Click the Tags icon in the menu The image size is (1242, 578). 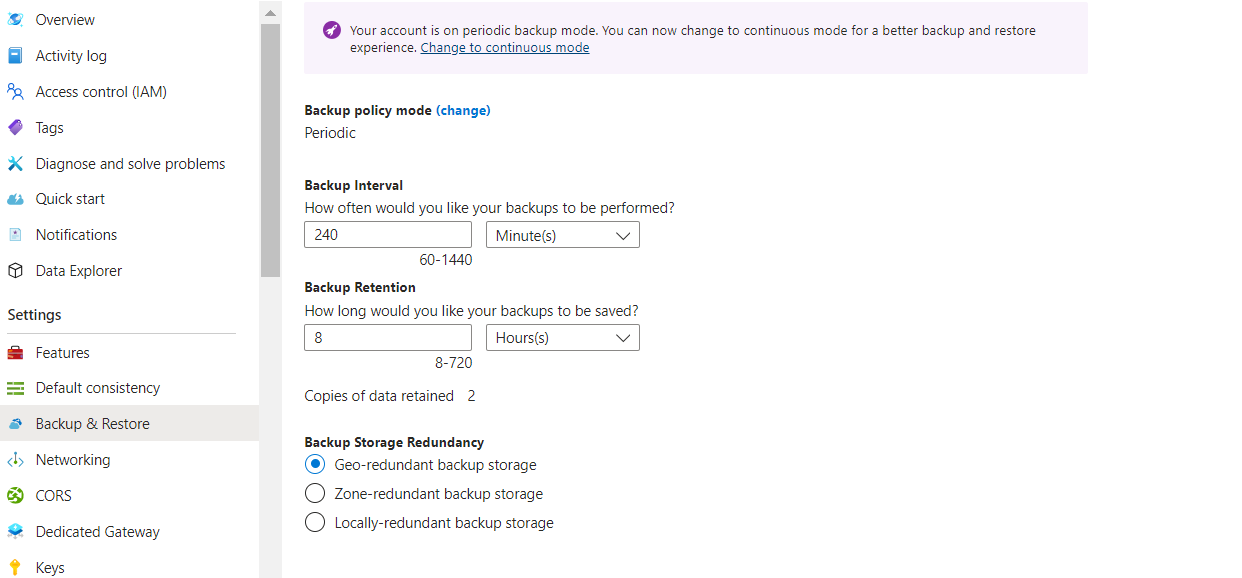[x=15, y=127]
